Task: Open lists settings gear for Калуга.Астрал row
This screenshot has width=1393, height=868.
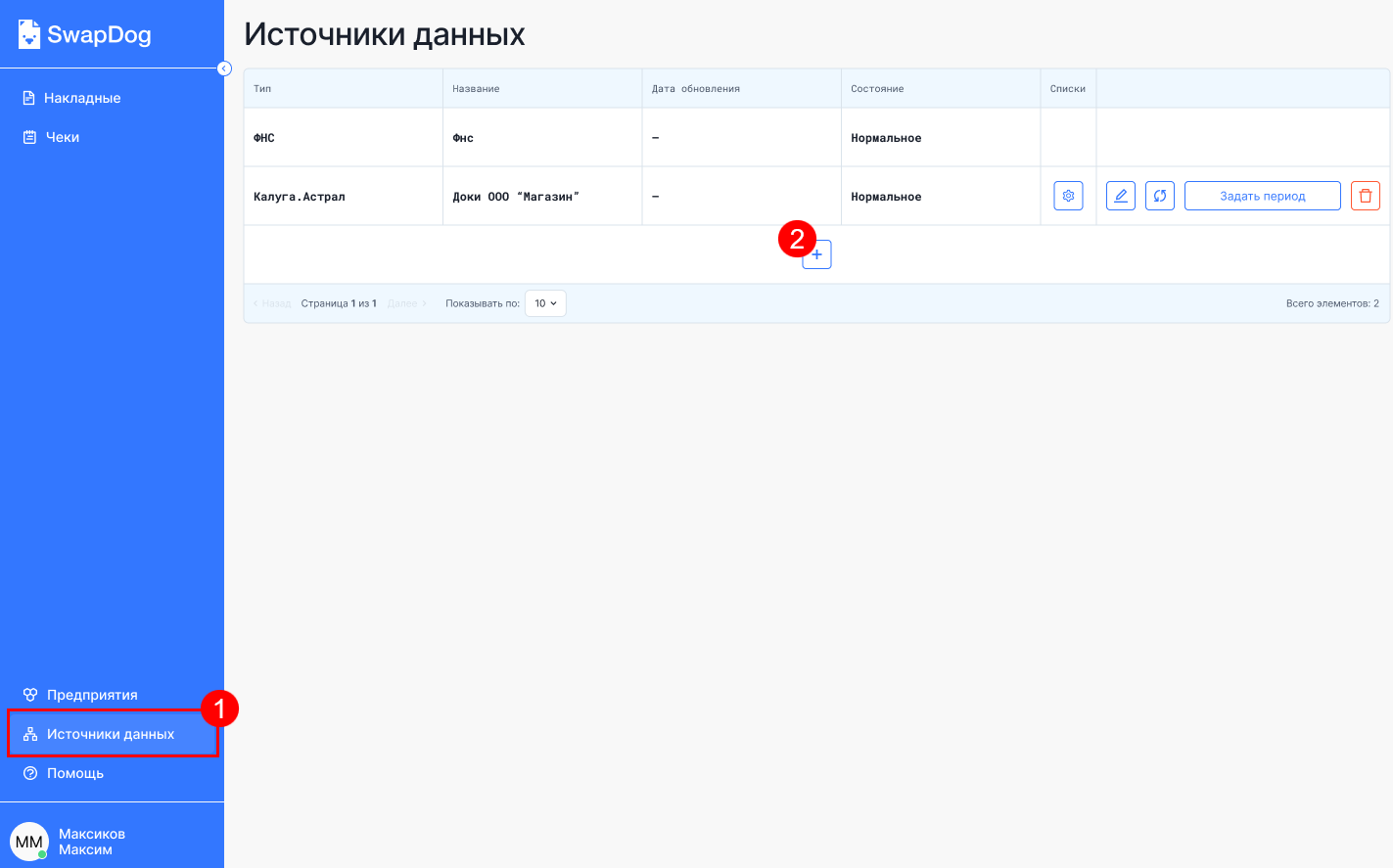Action: point(1068,196)
